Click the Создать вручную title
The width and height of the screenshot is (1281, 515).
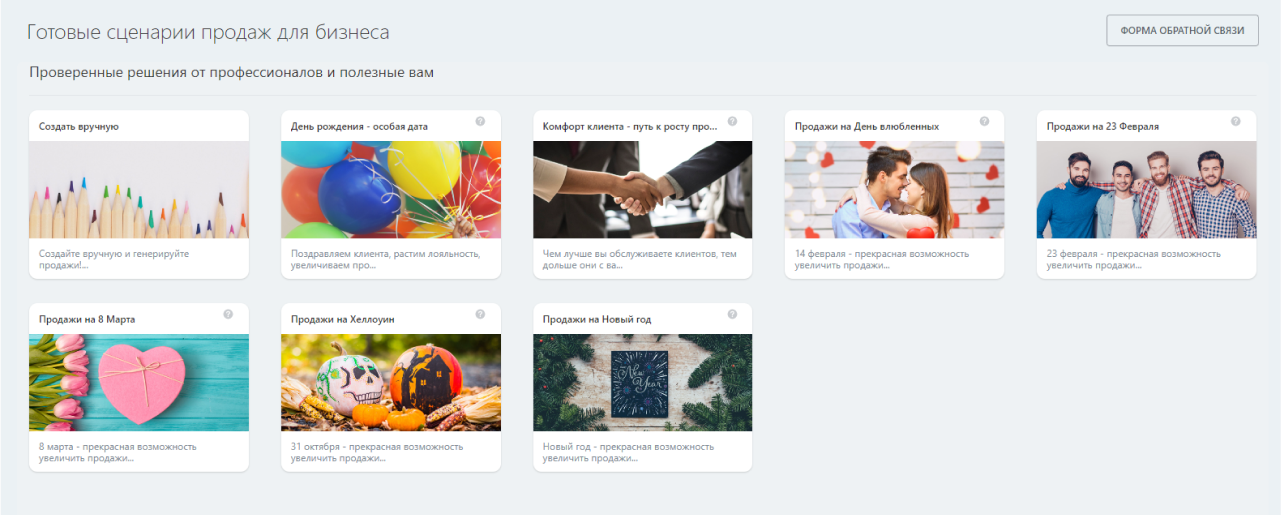[x=79, y=127]
